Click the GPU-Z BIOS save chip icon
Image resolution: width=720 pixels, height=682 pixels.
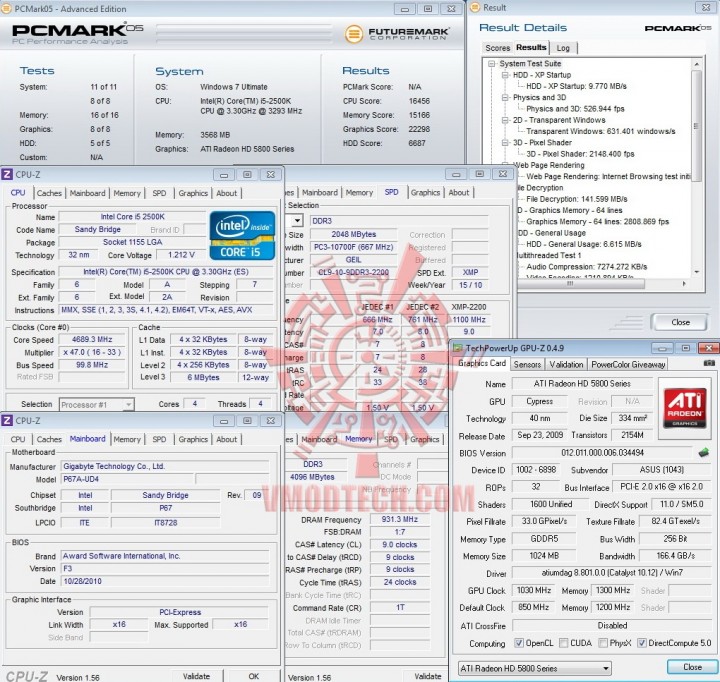pyautogui.click(x=703, y=453)
